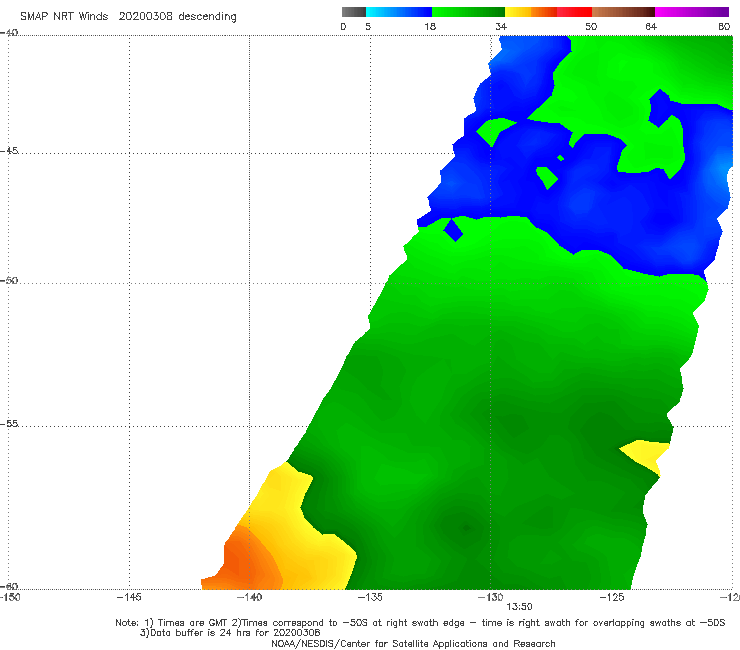Screen dimensions: 740x650
Task: Click the '-140' longitude axis label
Action: [249, 598]
